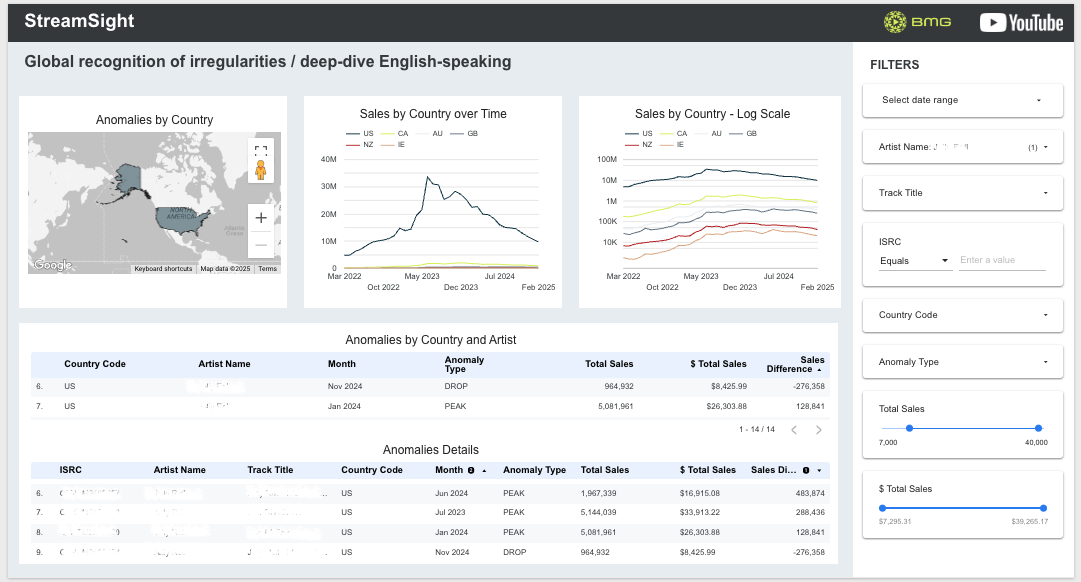
Task: Open the ISRC Equals condition dropdown
Action: click(914, 261)
